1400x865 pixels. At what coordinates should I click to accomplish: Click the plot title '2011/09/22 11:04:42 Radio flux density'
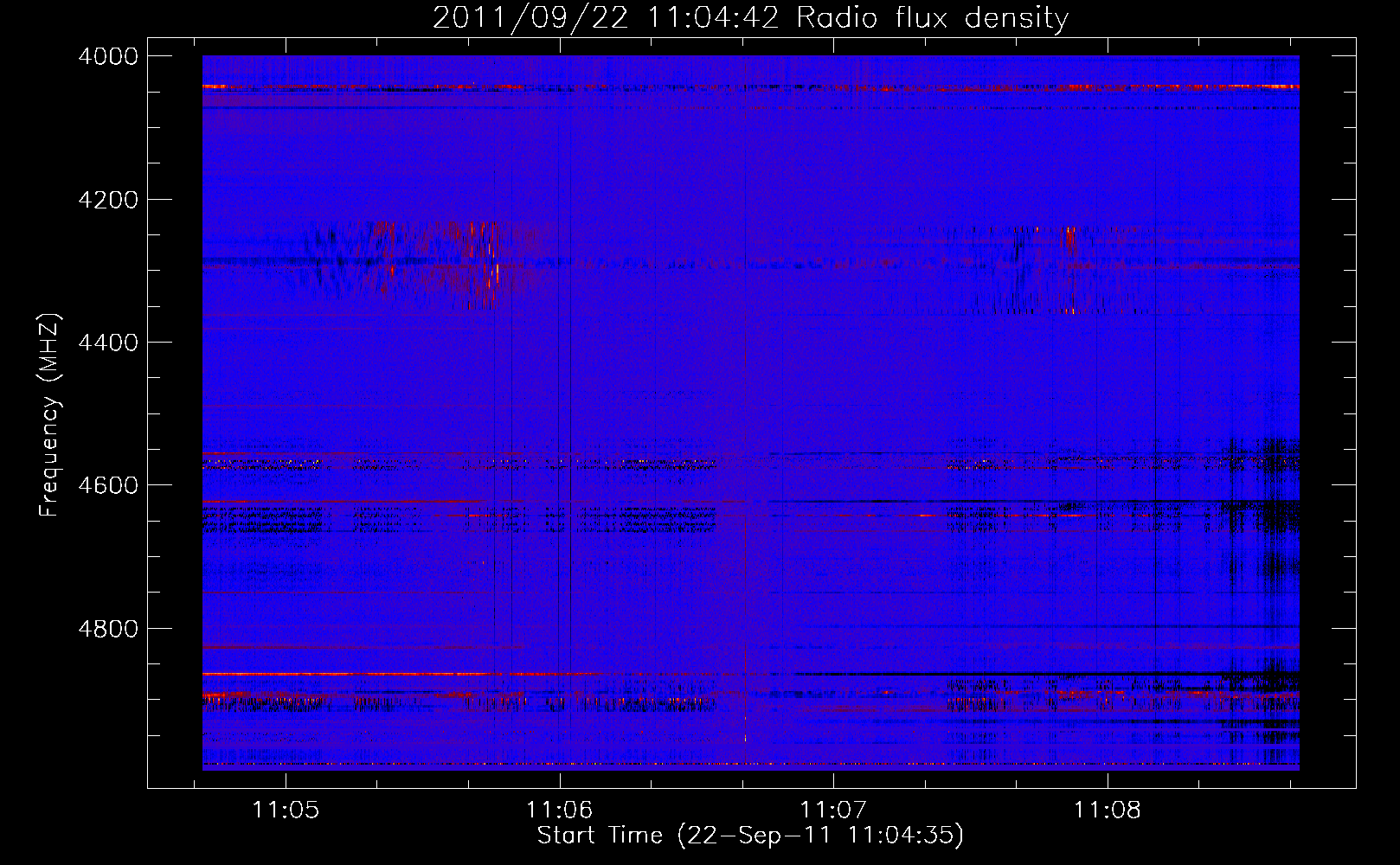(x=750, y=17)
